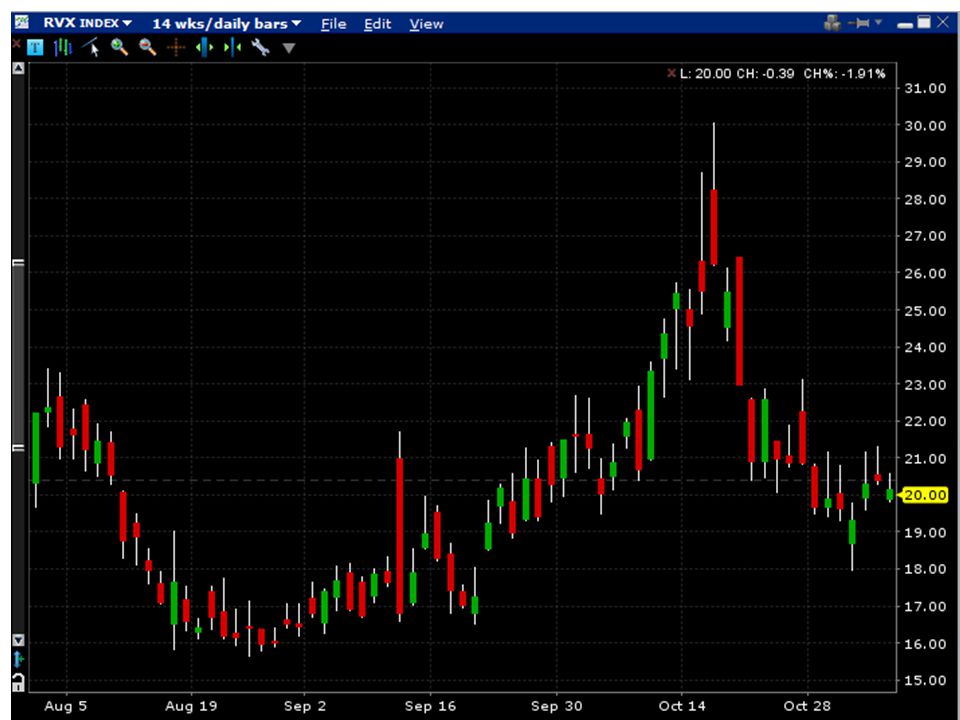960x720 pixels.
Task: Close the toolbar with the small red X
Action: [16, 43]
